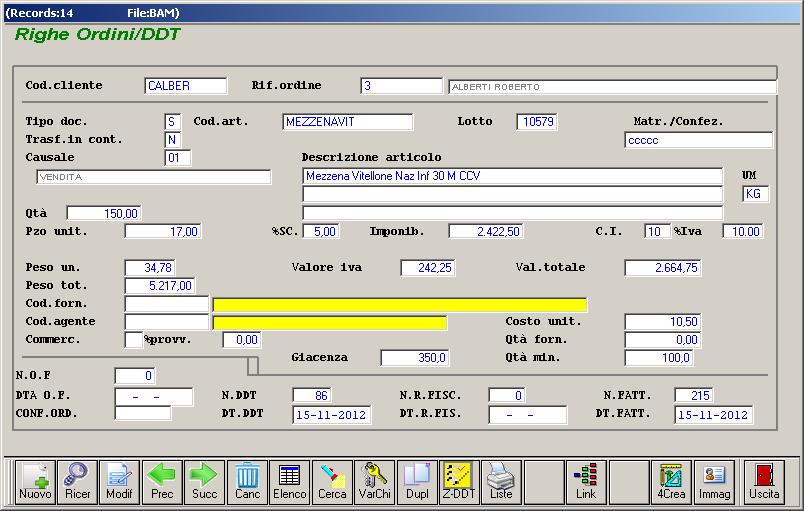804x511 pixels.
Task: Click the Canc trash bin icon
Action: [247, 482]
